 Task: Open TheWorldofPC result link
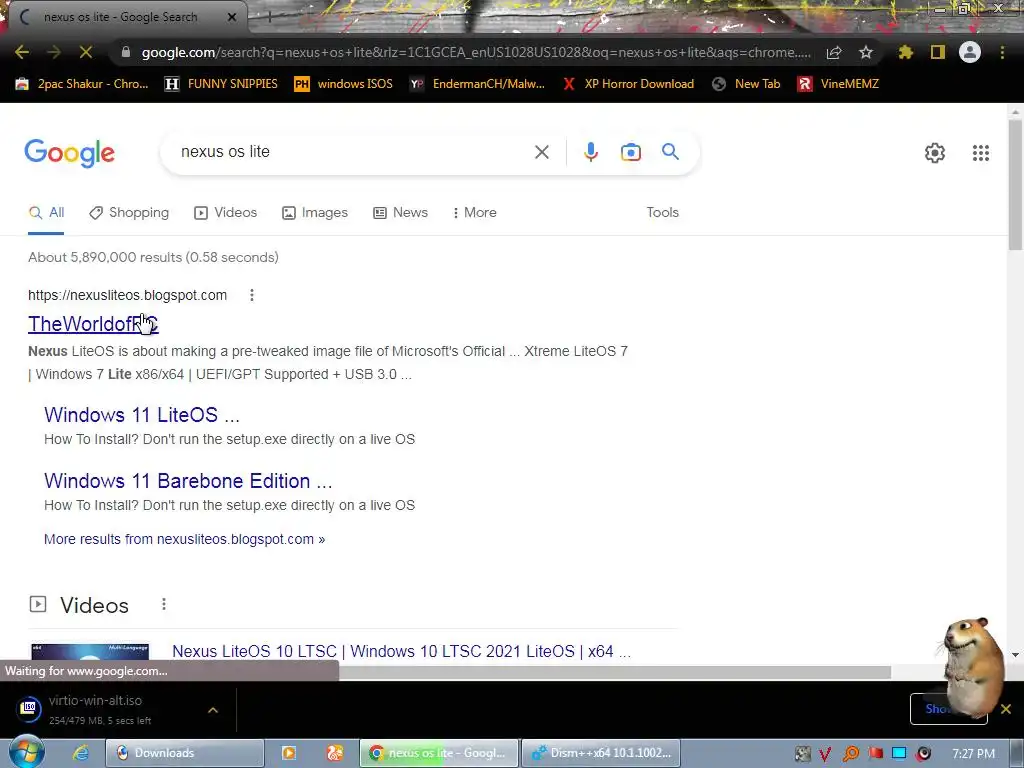click(93, 324)
